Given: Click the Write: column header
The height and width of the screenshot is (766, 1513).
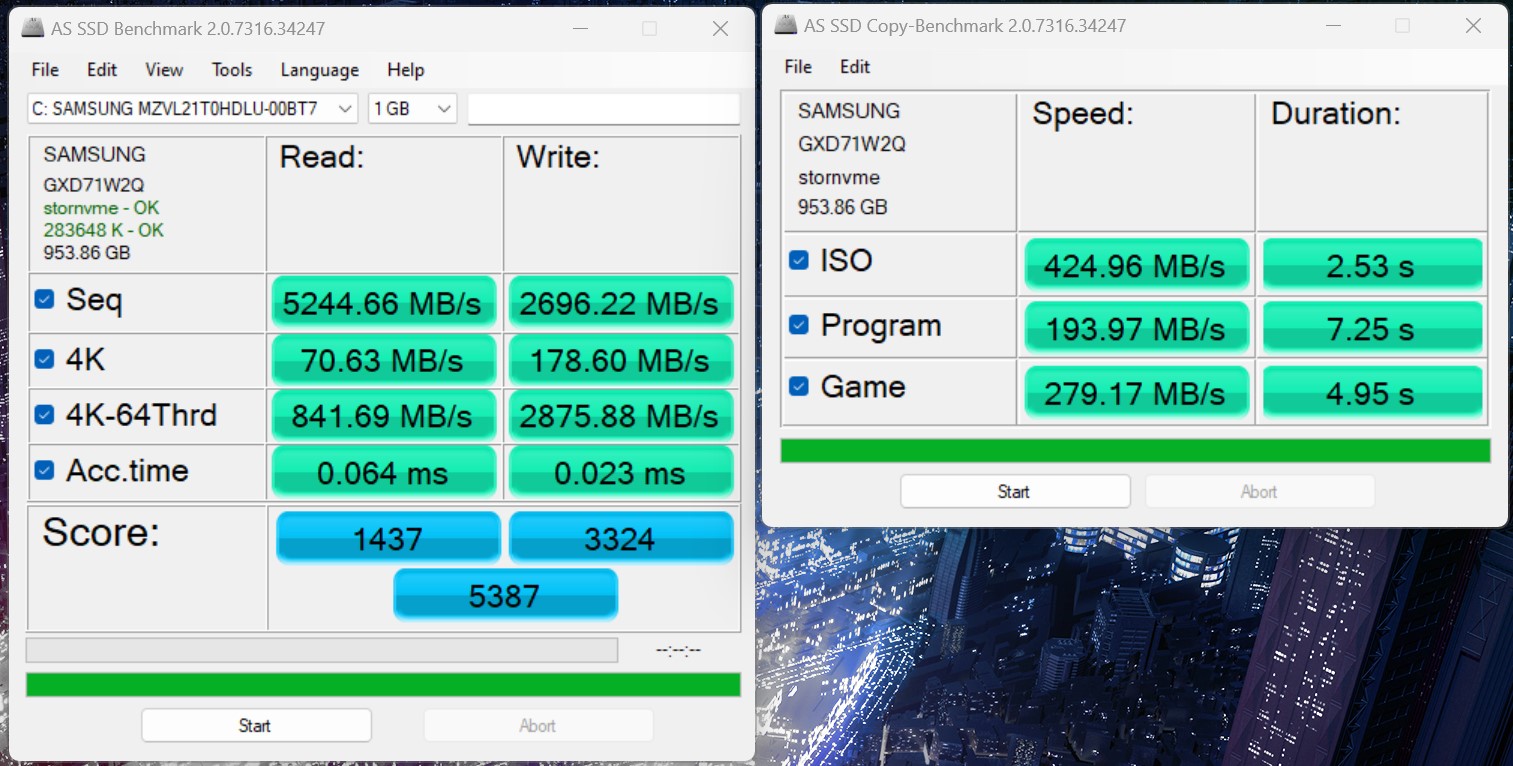Looking at the screenshot, I should click(558, 157).
